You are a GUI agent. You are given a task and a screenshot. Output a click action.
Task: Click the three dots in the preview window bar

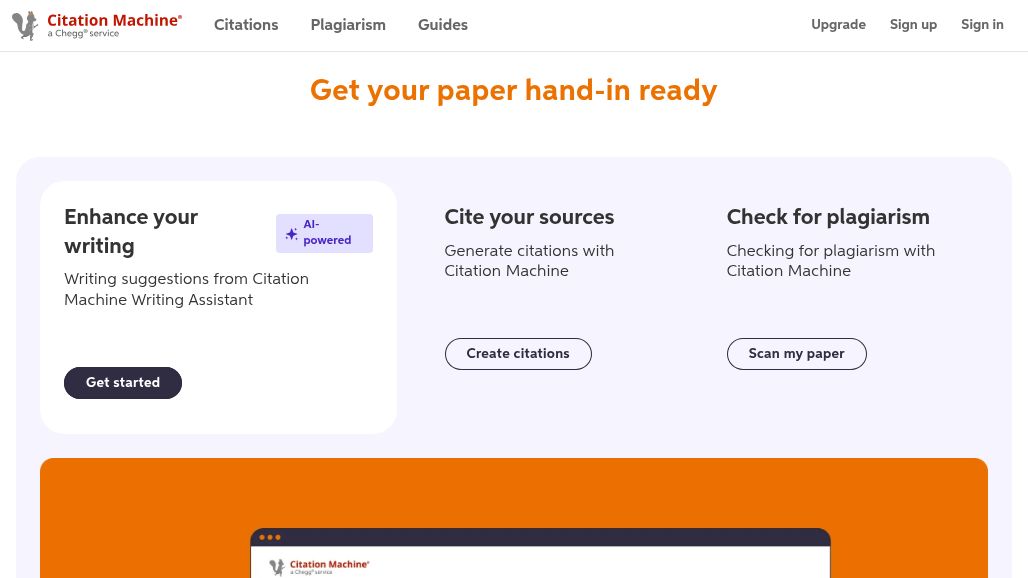tap(270, 537)
